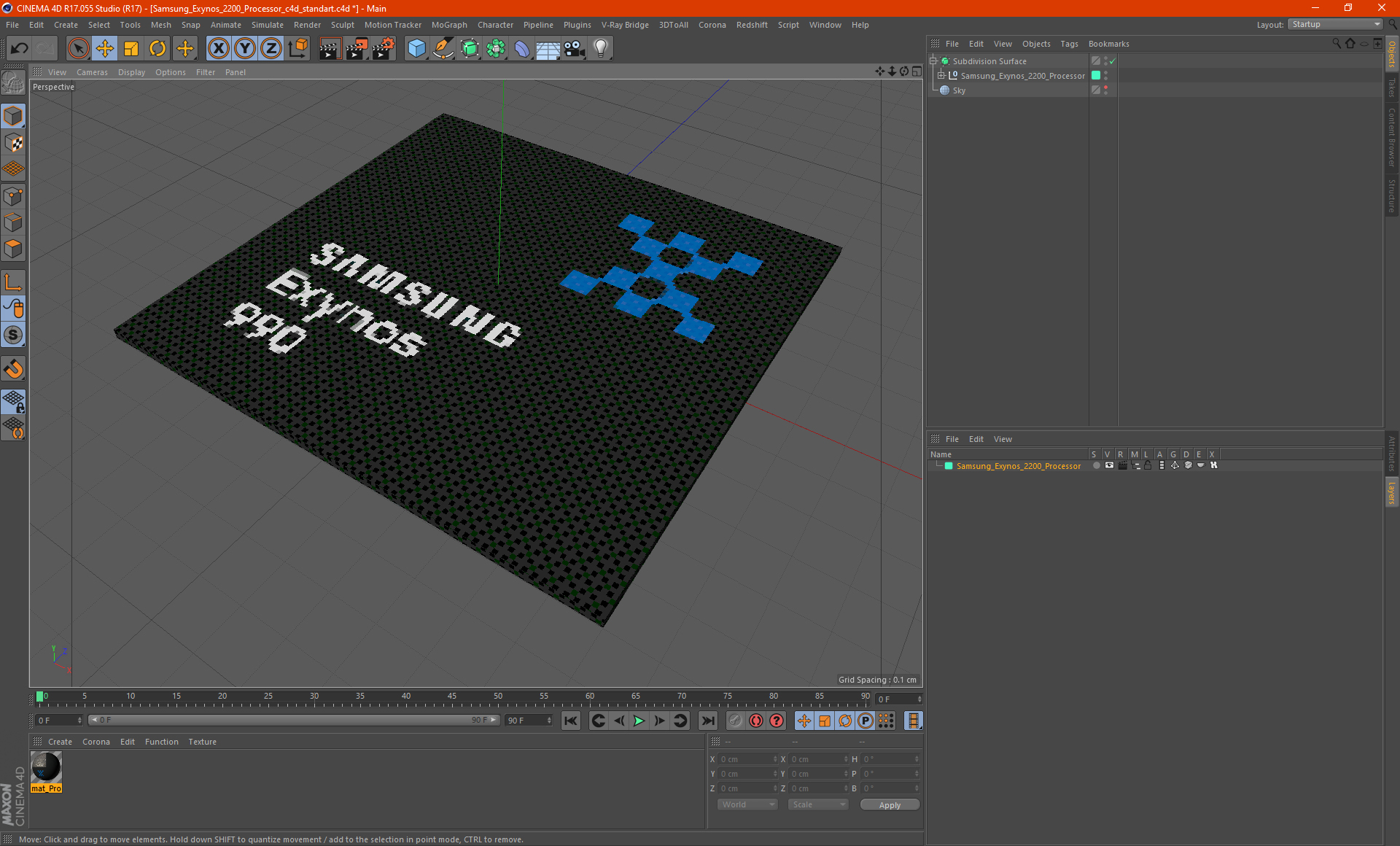This screenshot has height=846, width=1400.
Task: Open the Layout Startup dropdown
Action: (1335, 25)
